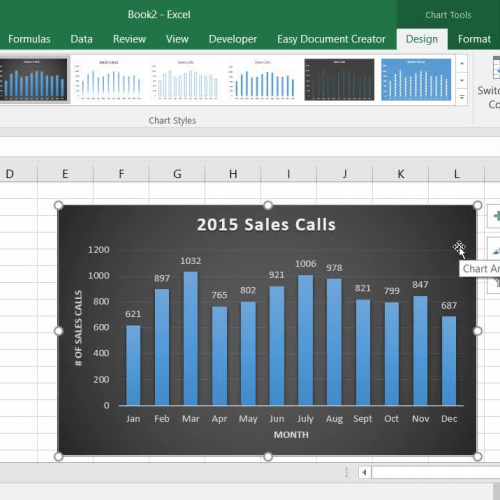Apply the dark gradient chart style thumbnail

(33, 80)
